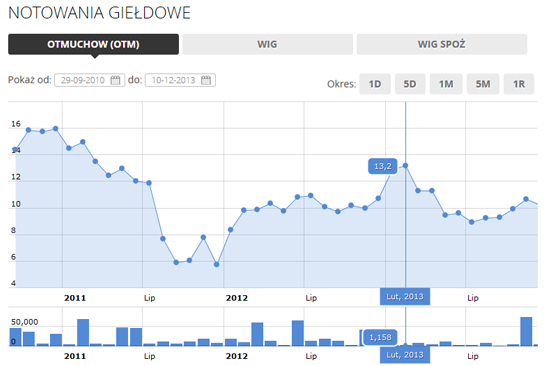
Task: Click the 2011 label on price chart axis
Action: [x=75, y=298]
